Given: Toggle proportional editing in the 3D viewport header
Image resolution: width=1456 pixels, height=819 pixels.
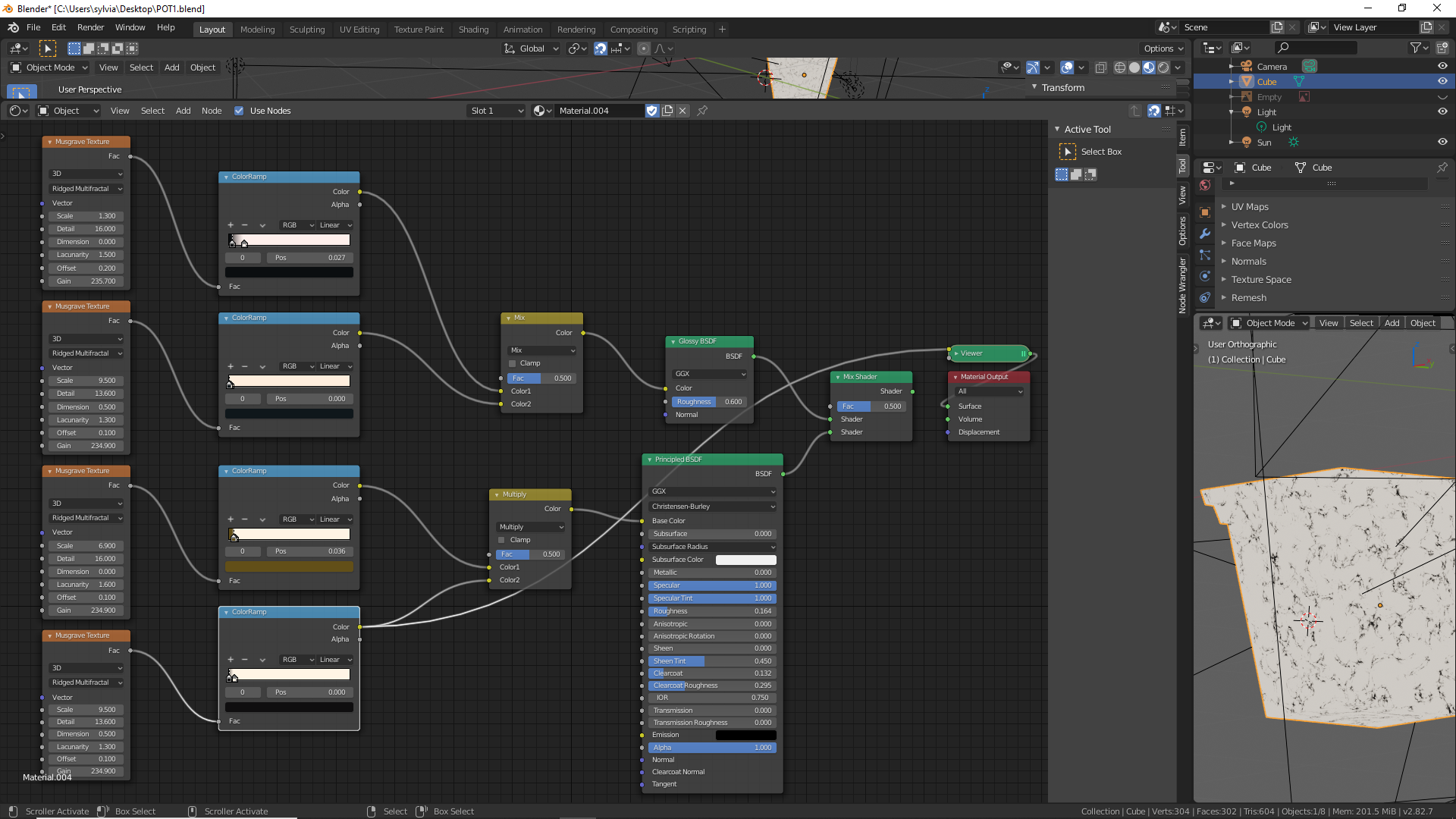Looking at the screenshot, I should pos(643,48).
